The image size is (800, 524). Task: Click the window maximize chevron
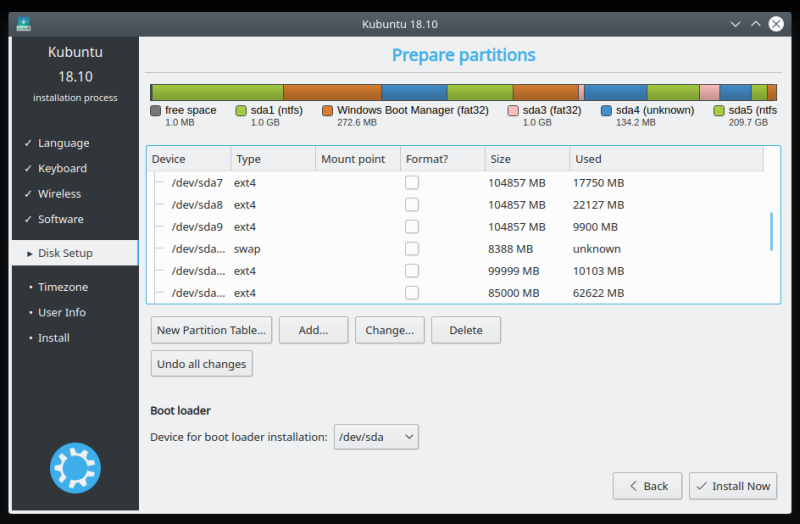pos(756,23)
